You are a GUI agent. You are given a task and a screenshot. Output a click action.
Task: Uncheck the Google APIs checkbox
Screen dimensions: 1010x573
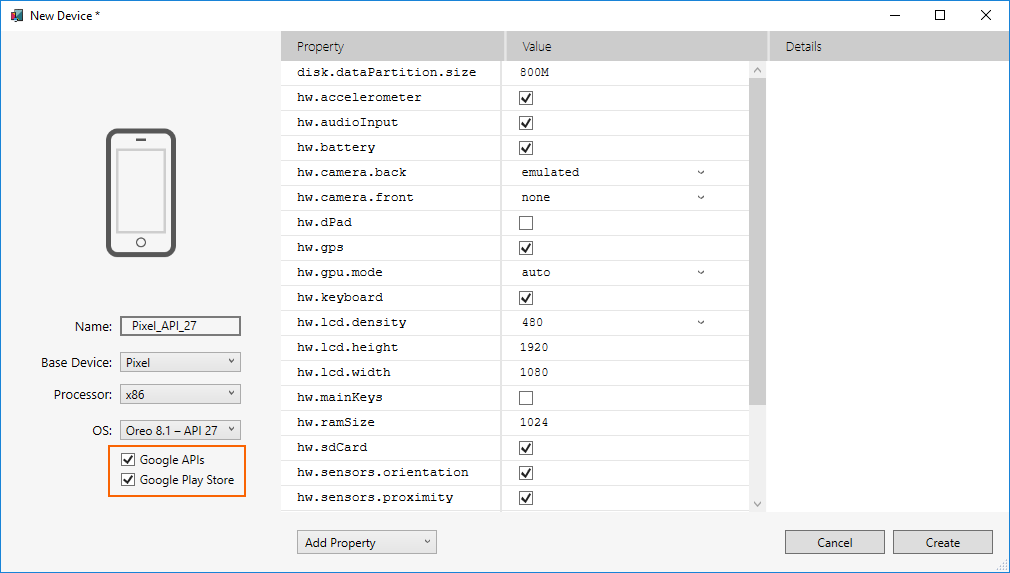127,460
